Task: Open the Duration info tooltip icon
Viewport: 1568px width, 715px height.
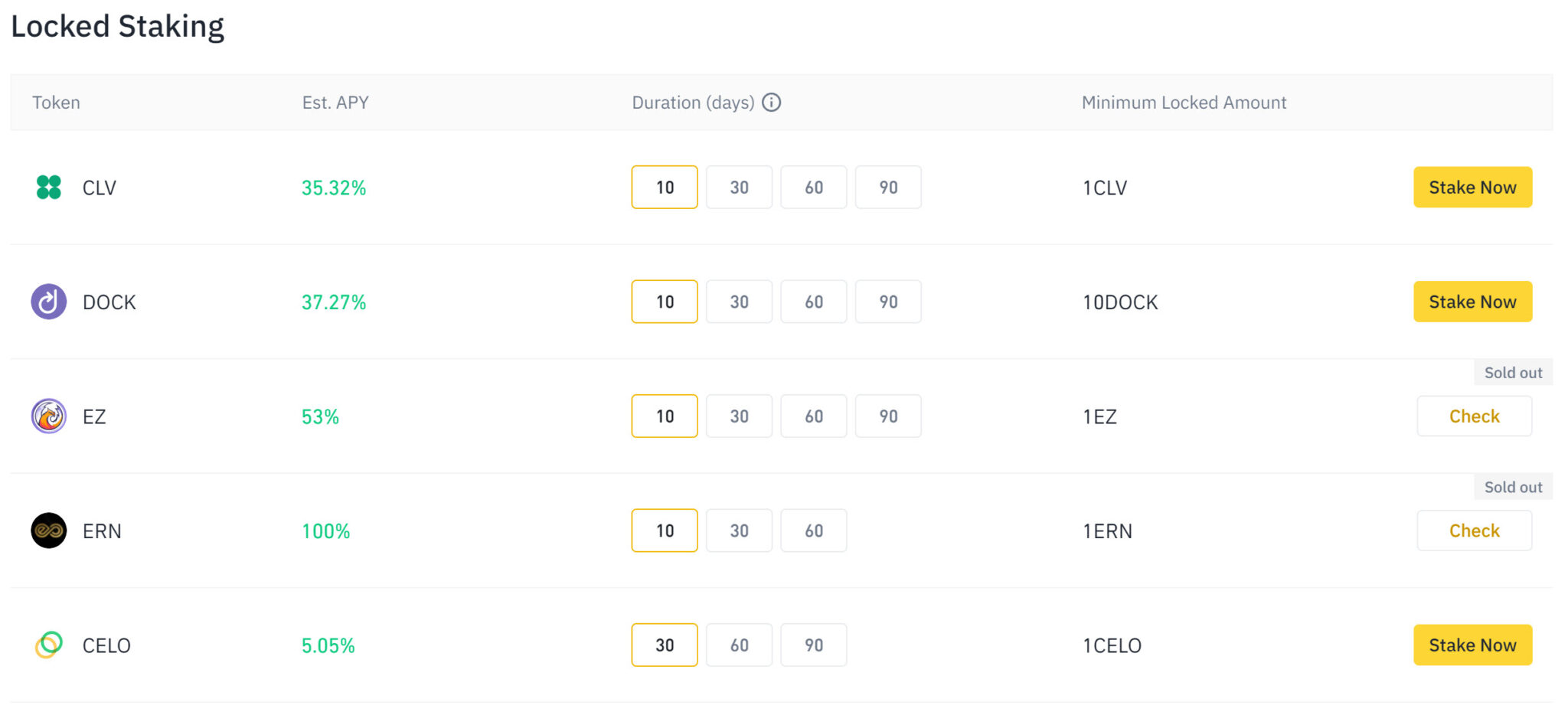Action: point(772,103)
